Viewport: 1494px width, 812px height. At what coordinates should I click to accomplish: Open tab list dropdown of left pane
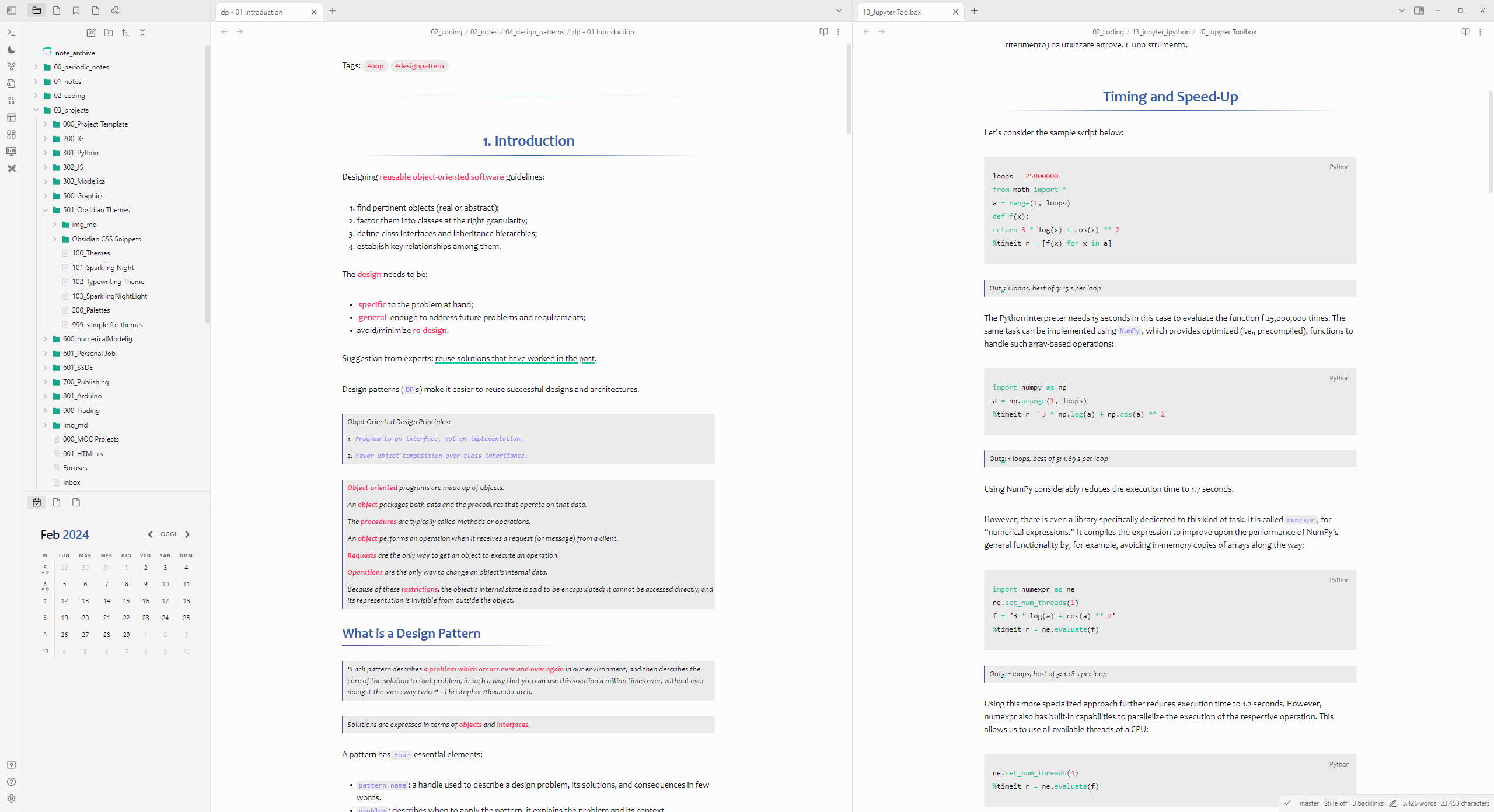pos(839,11)
